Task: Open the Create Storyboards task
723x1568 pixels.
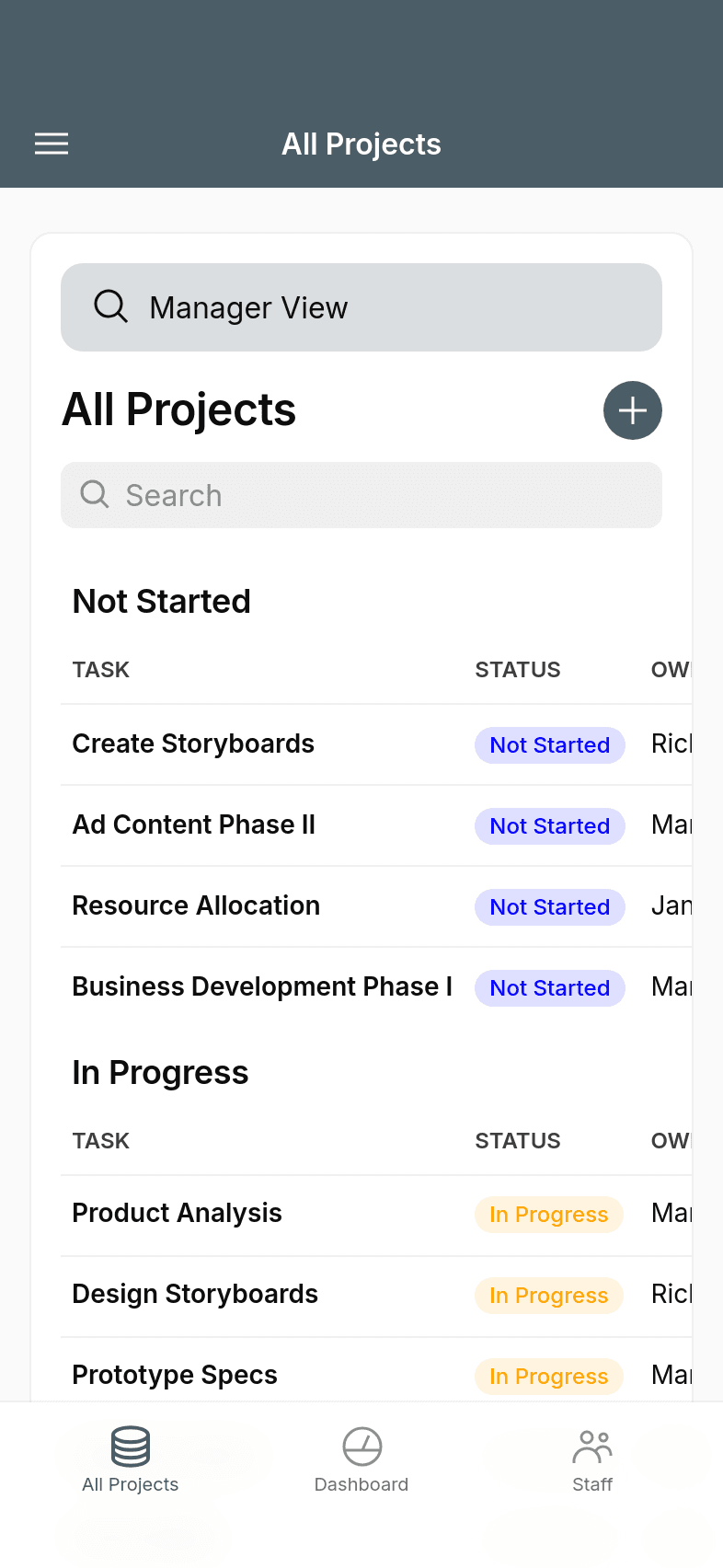Action: (193, 744)
